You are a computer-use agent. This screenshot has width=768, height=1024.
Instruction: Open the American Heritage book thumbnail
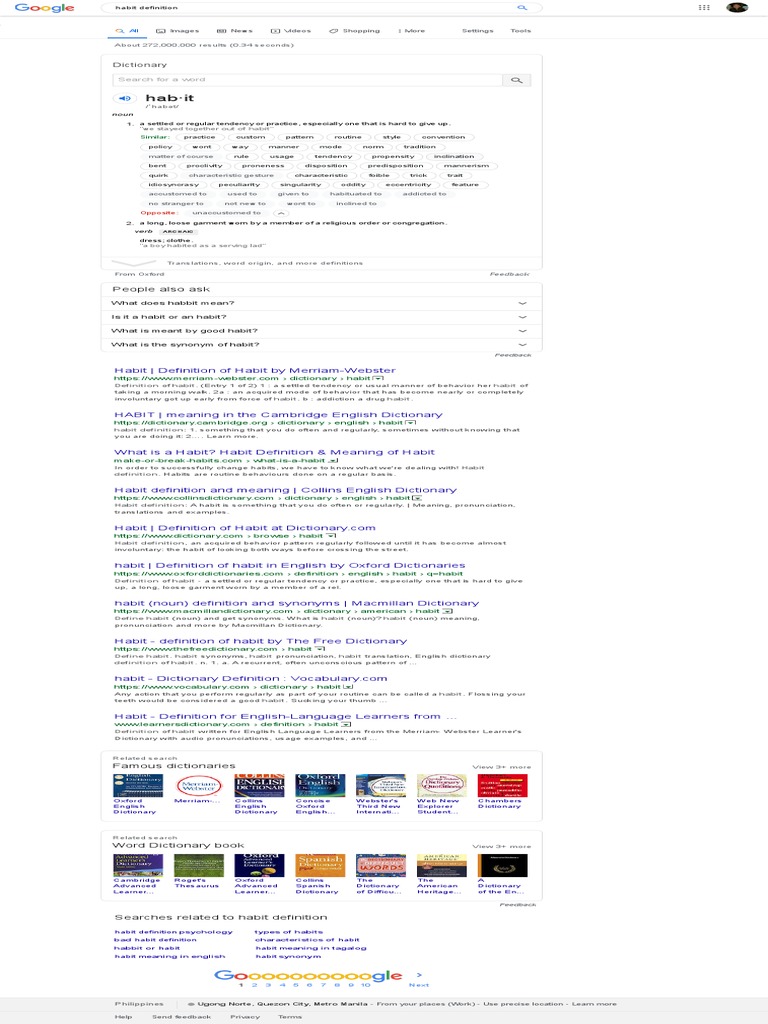click(x=441, y=865)
